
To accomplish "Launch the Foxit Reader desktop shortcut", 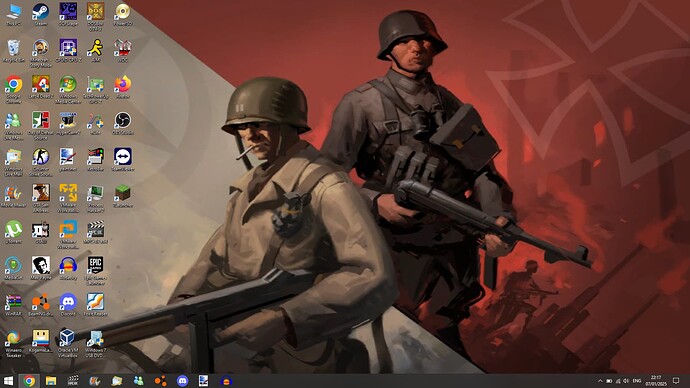I will (95, 304).
